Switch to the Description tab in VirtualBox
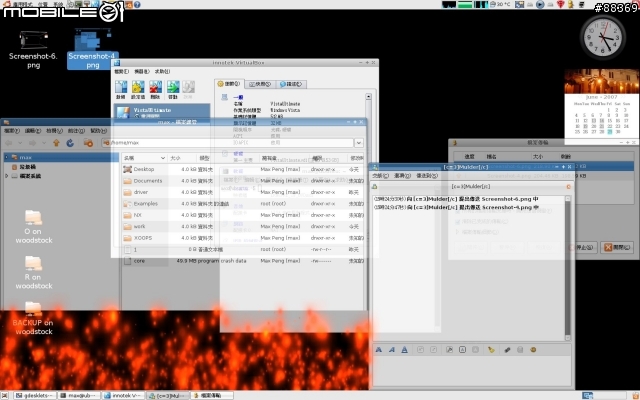The image size is (640, 400). point(291,84)
